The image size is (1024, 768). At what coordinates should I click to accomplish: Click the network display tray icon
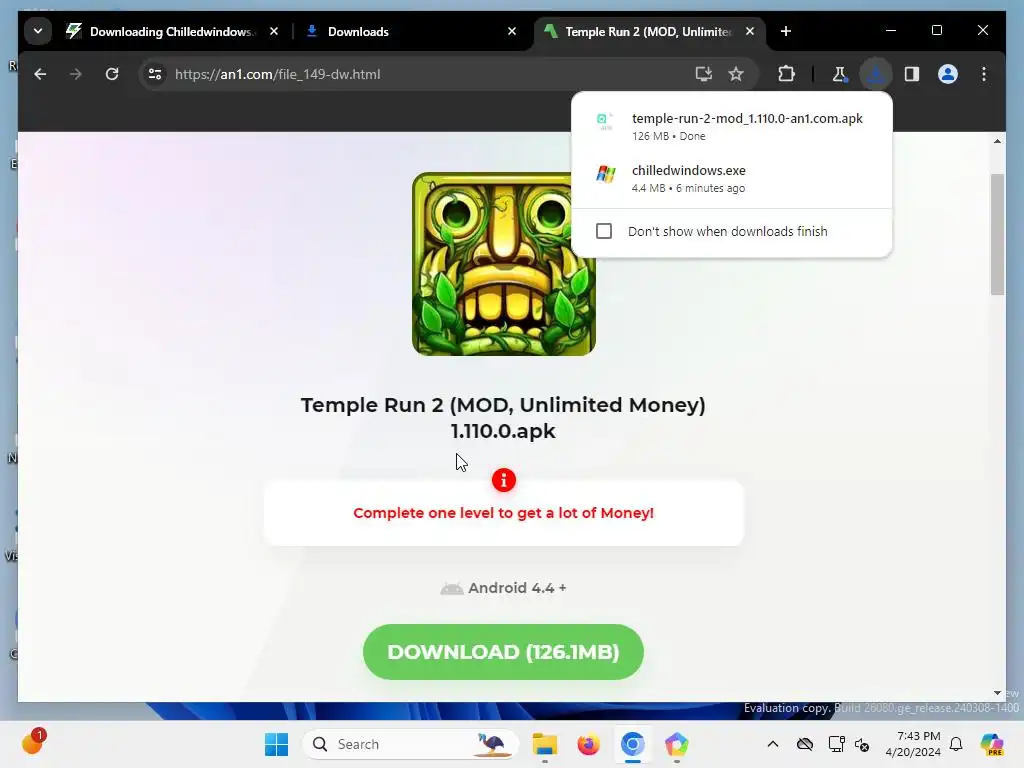click(x=836, y=744)
